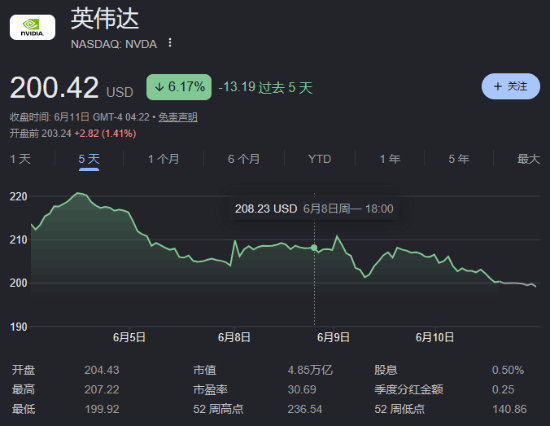Click the 市盈率 value 30.69

pyautogui.click(x=302, y=390)
